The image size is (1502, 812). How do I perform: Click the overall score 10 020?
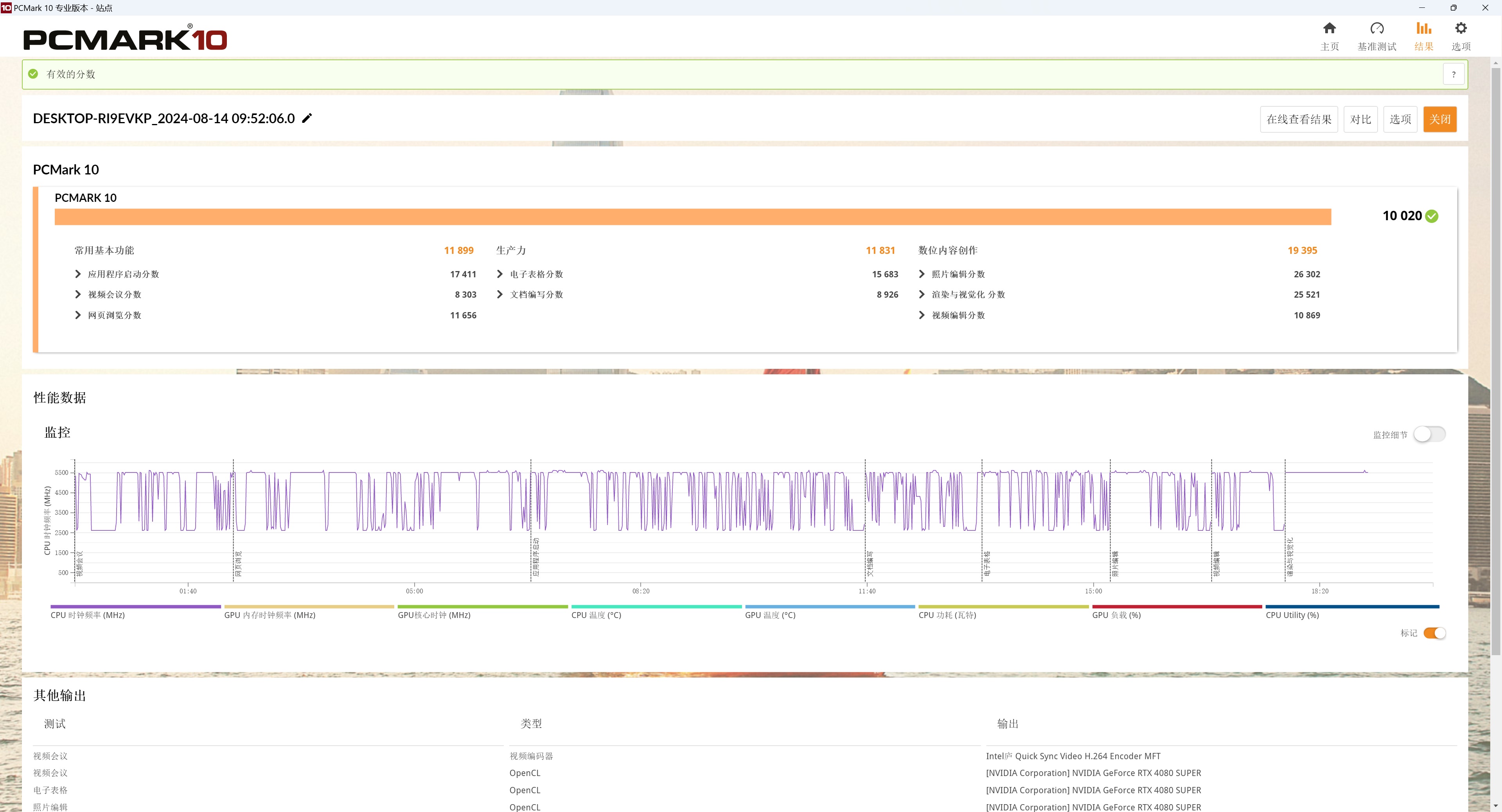coord(1402,216)
